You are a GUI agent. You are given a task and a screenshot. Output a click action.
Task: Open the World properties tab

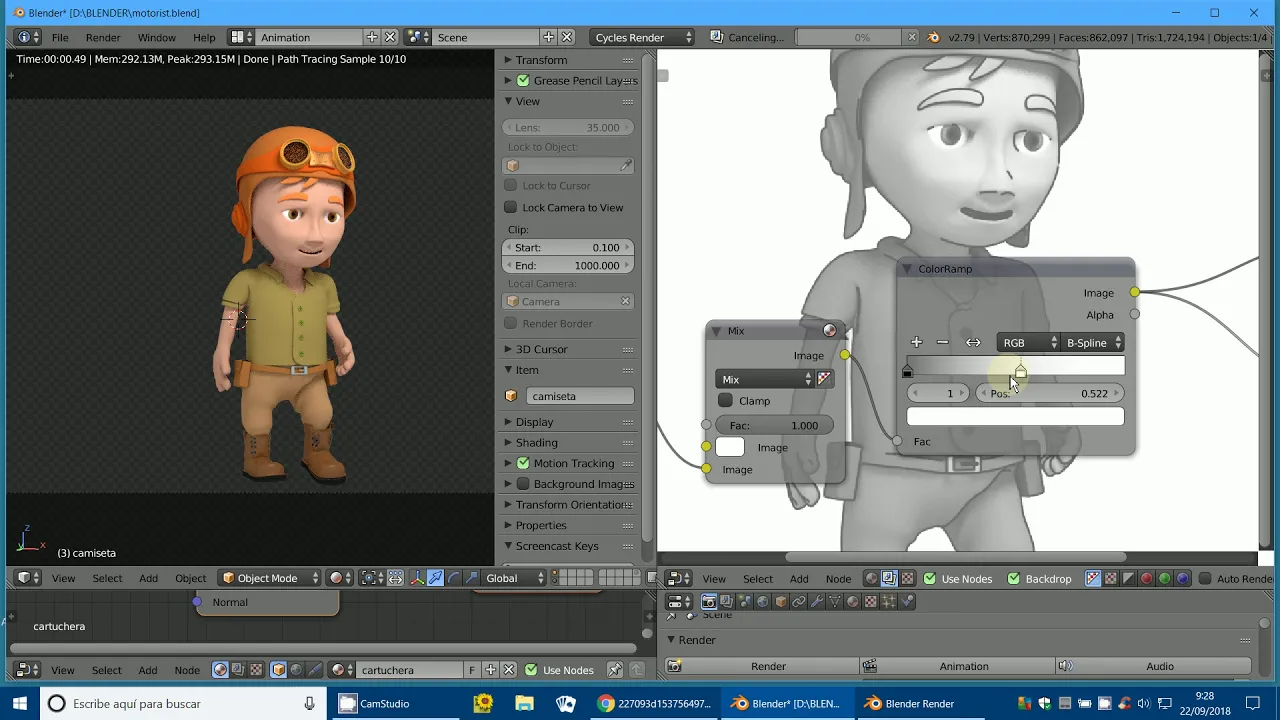(x=763, y=601)
